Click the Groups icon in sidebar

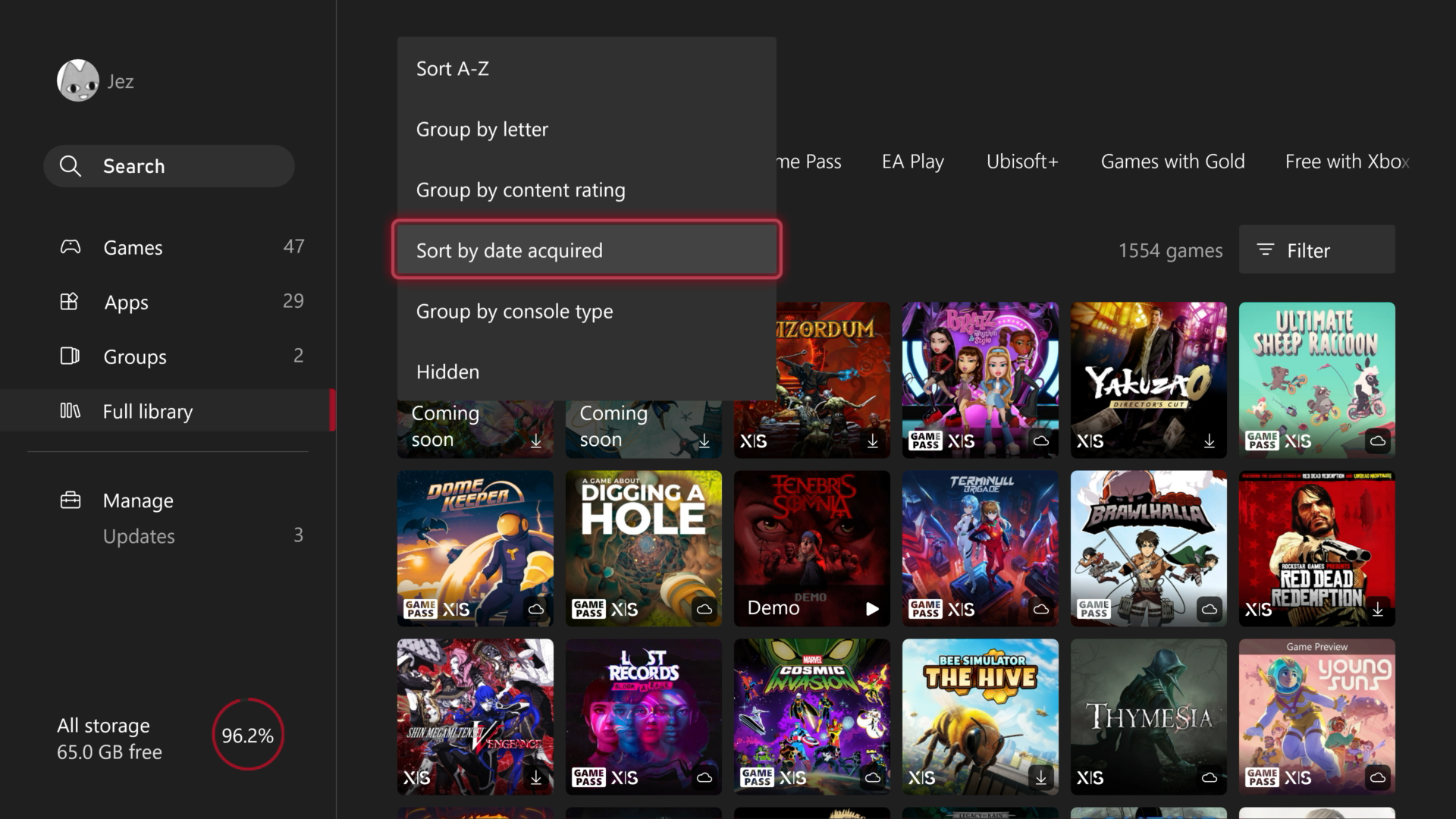69,356
